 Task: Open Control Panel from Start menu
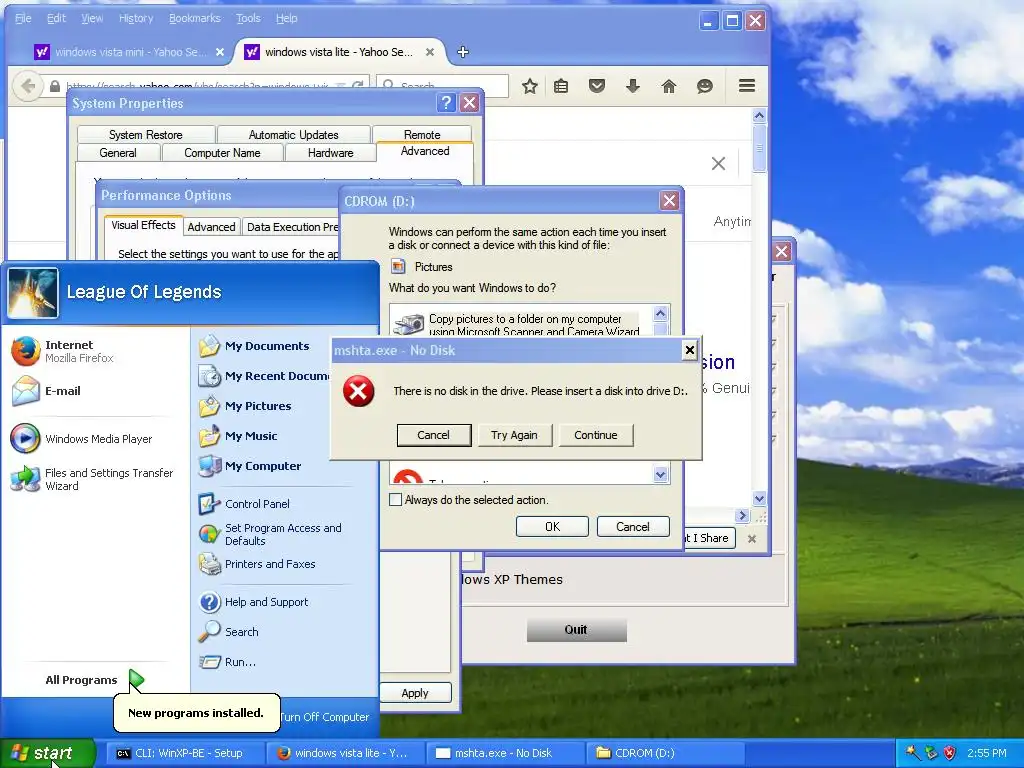pos(244,504)
